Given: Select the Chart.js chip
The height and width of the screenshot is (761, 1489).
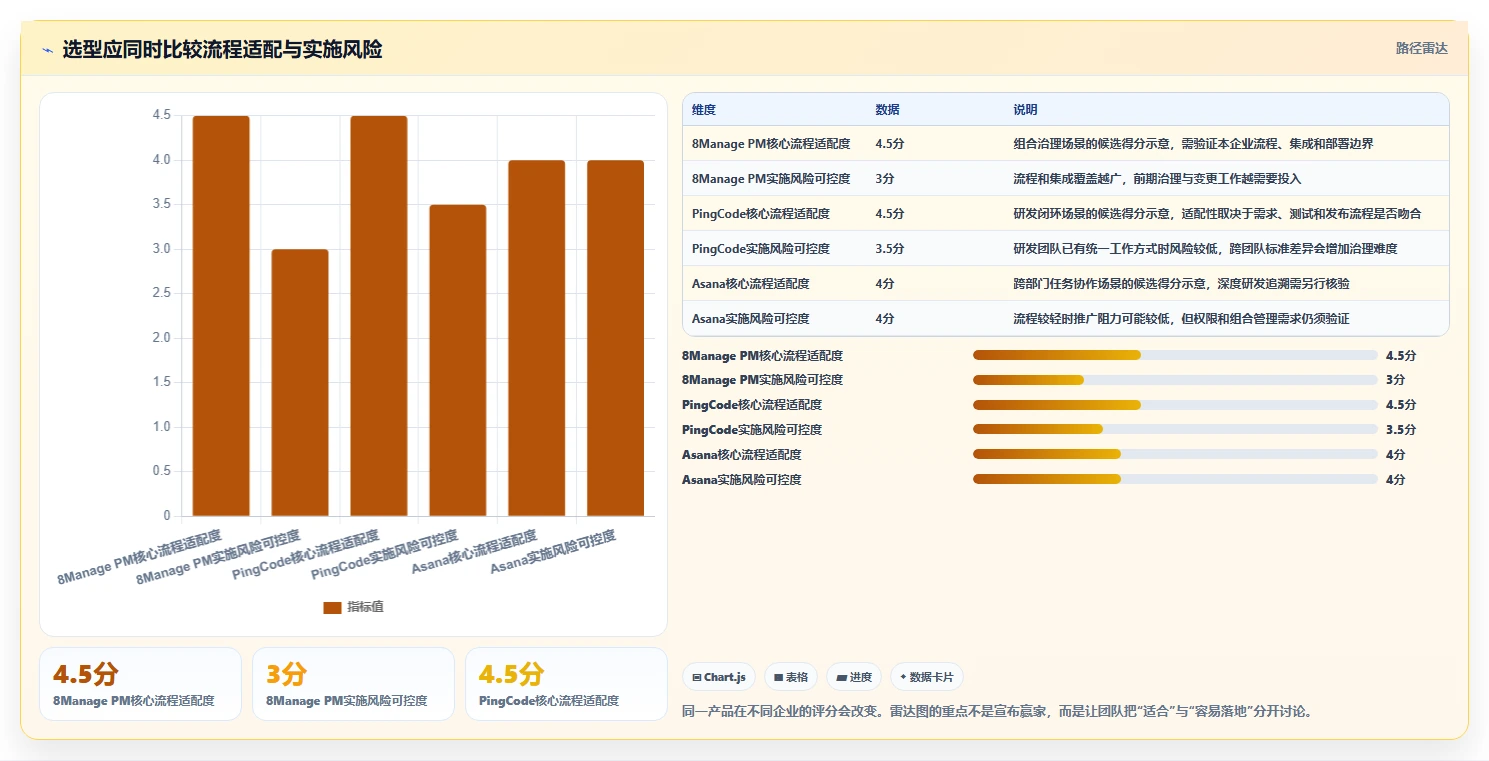Looking at the screenshot, I should (x=719, y=677).
